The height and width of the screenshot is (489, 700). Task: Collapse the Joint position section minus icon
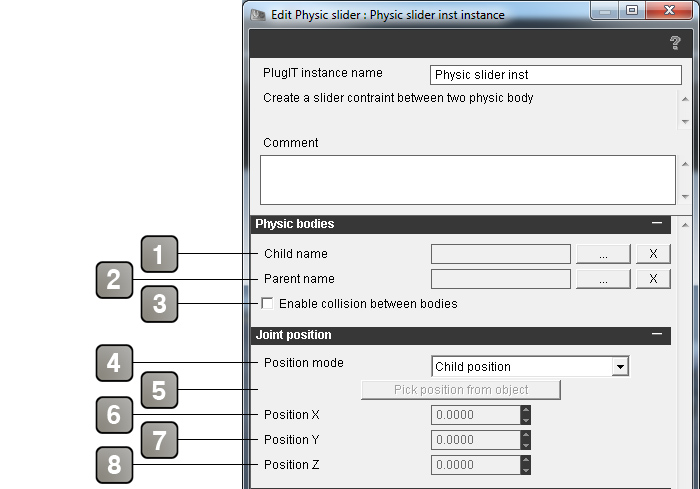point(657,334)
